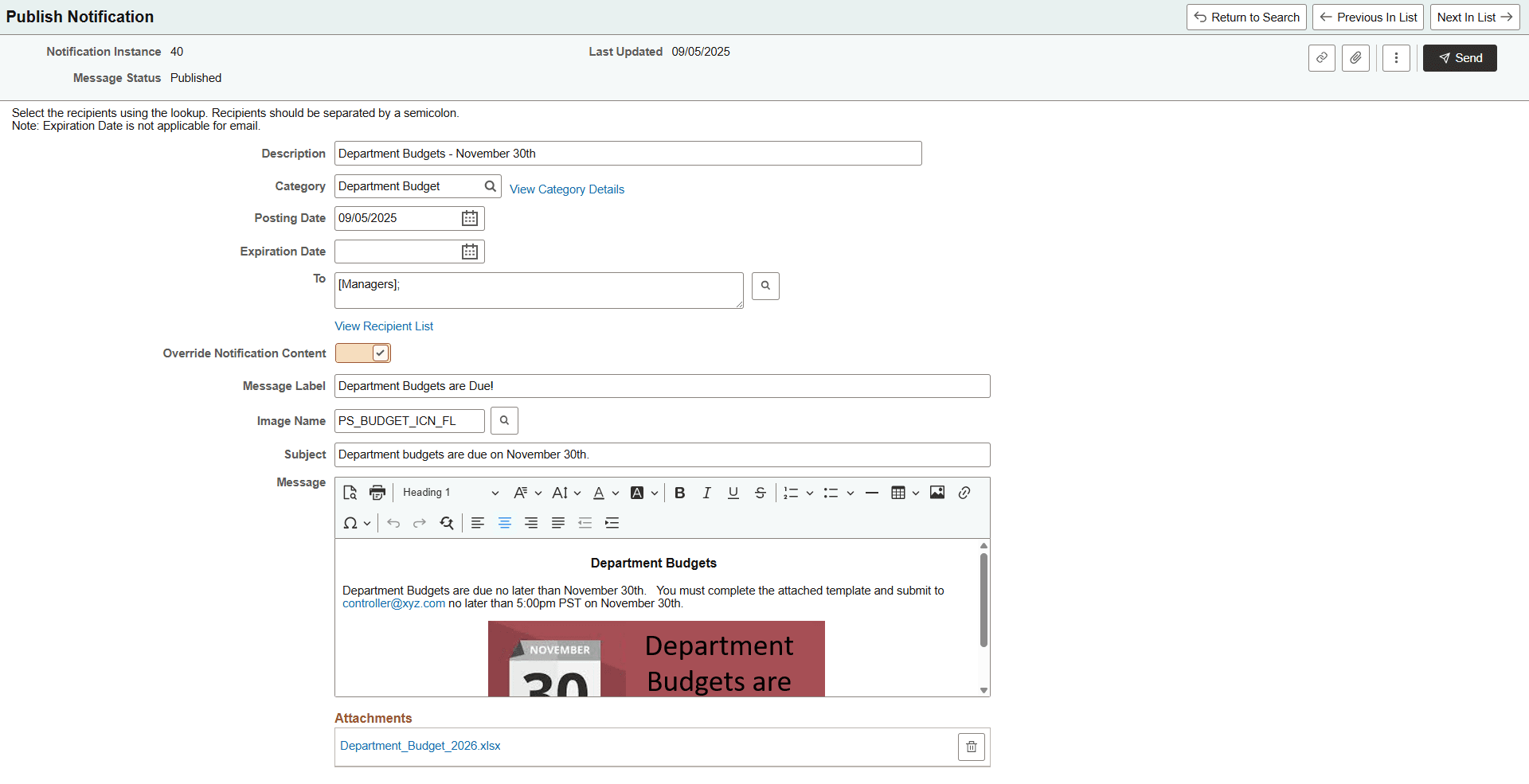Insert an image into the message

point(937,492)
